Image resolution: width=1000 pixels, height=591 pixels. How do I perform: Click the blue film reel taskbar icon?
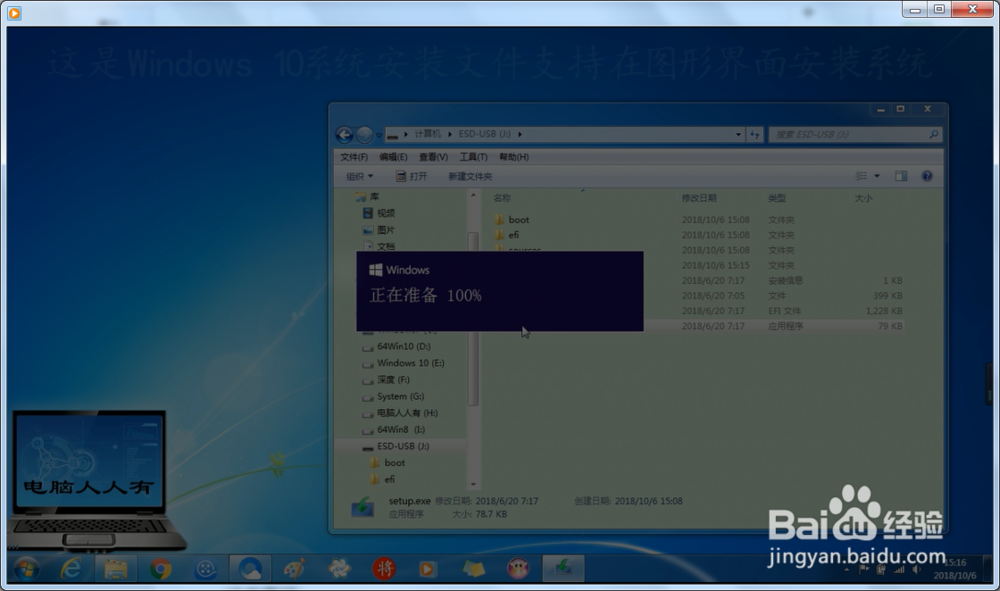tap(205, 569)
